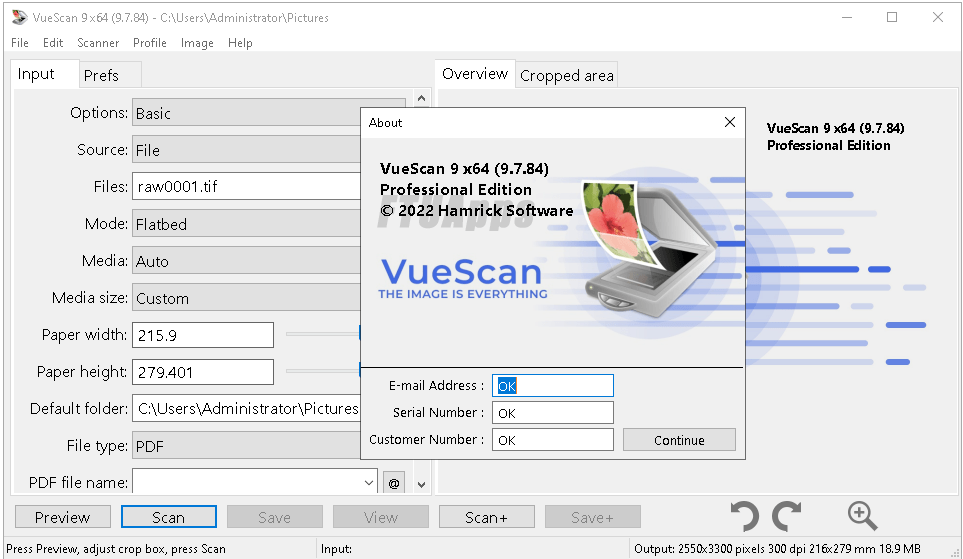Click the Paper height field showing 279.401
This screenshot has height=559, width=963.
pyautogui.click(x=203, y=372)
